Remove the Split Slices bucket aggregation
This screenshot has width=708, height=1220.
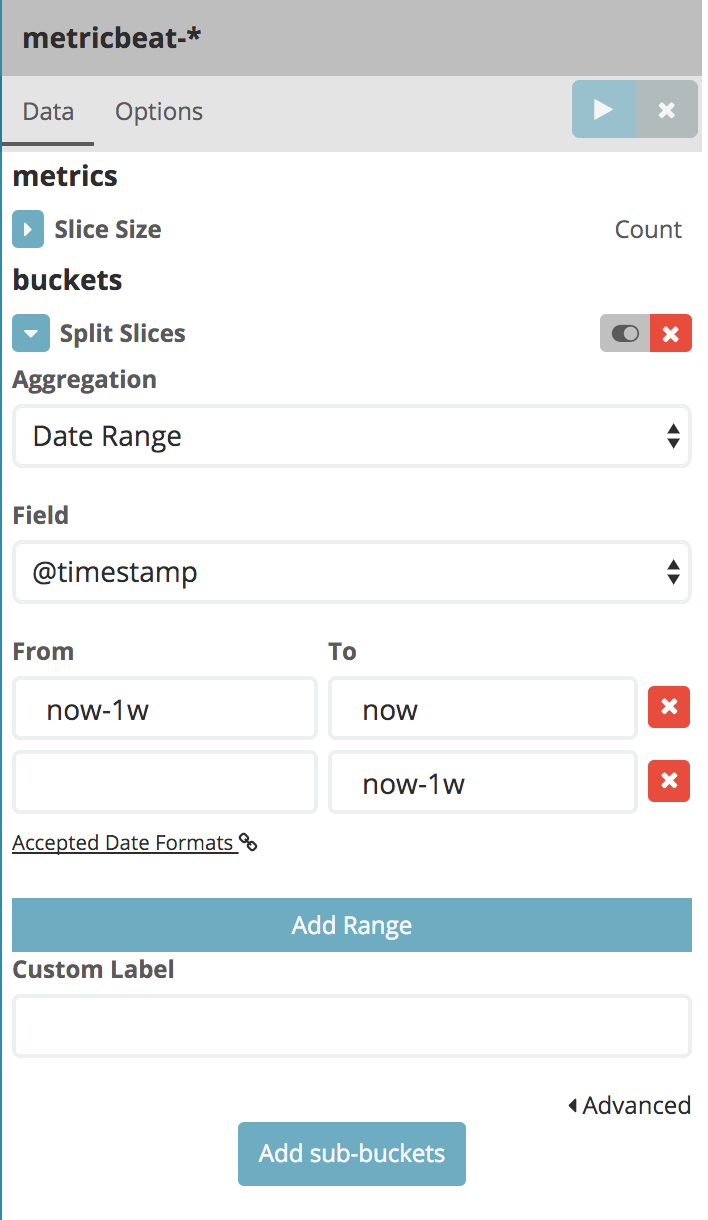(x=671, y=333)
